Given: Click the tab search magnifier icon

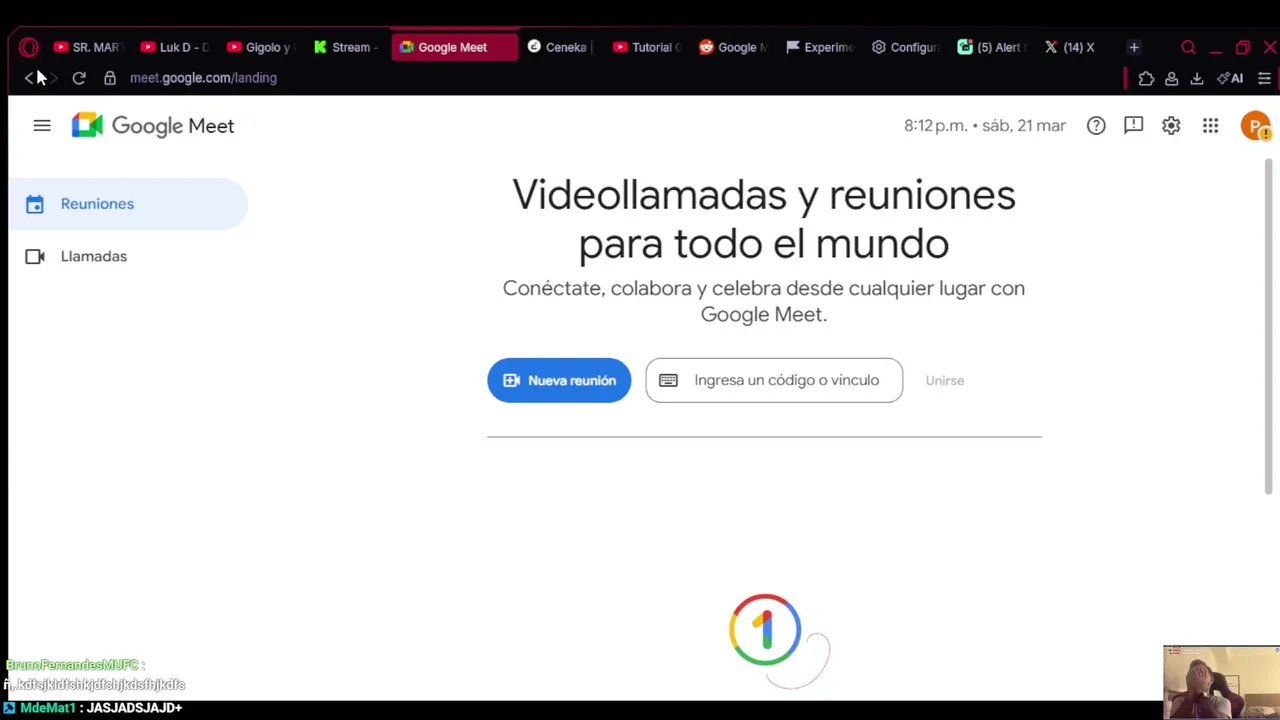Looking at the screenshot, I should pyautogui.click(x=1188, y=47).
